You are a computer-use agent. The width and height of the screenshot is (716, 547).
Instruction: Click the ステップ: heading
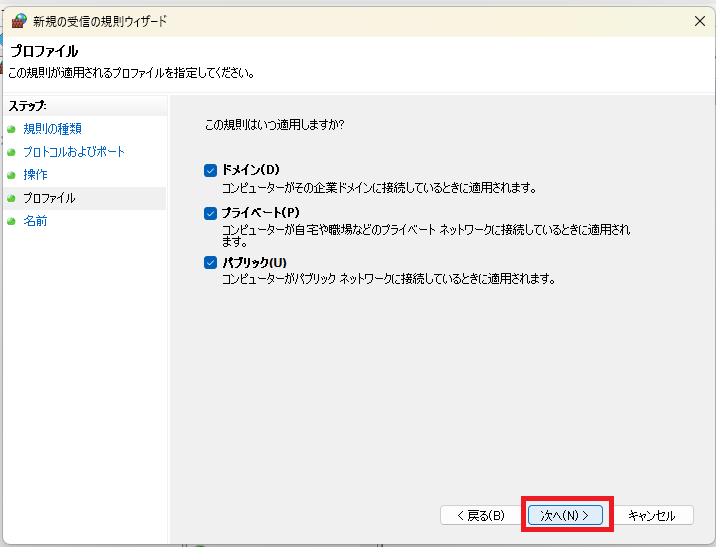click(x=27, y=106)
